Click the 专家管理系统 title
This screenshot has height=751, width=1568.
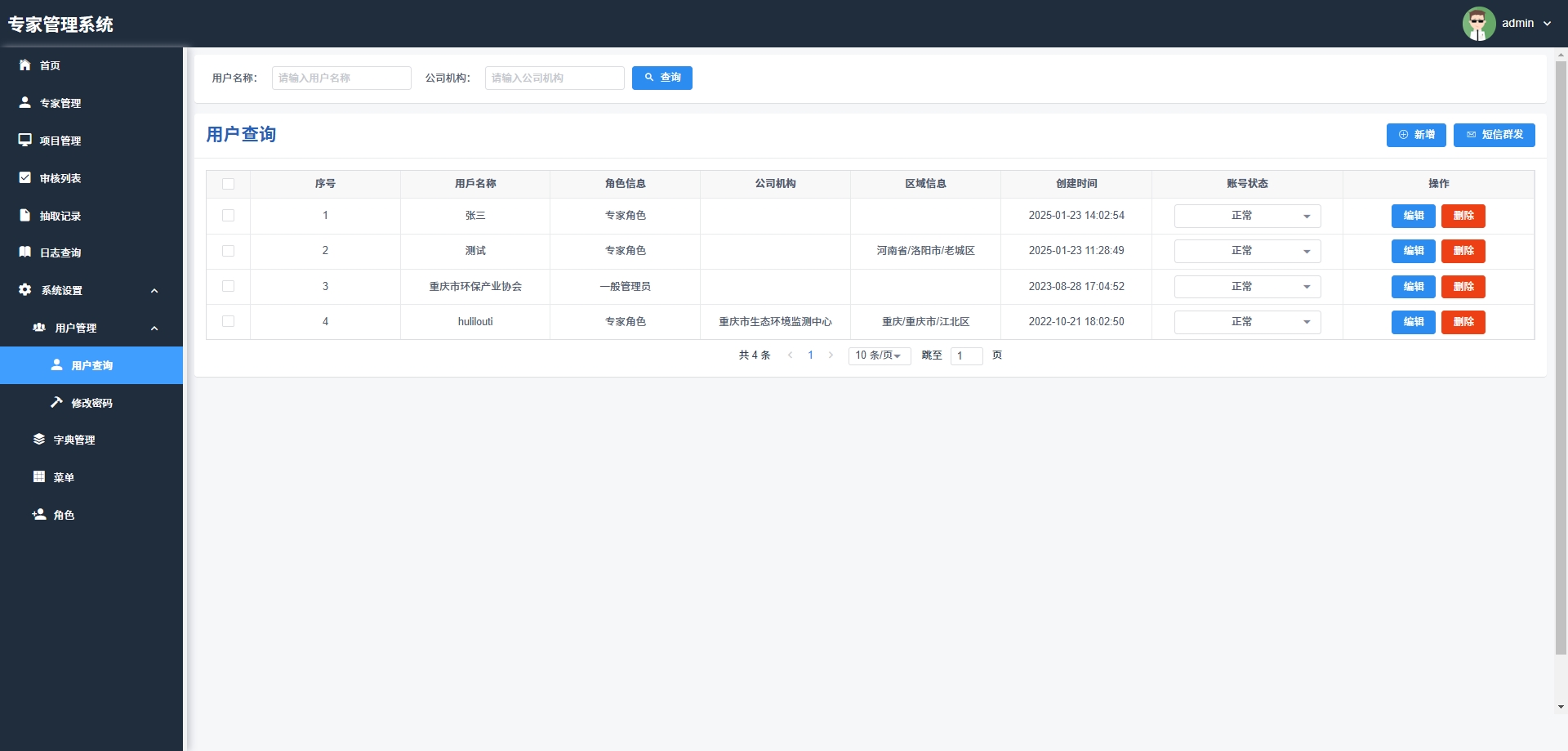point(60,25)
